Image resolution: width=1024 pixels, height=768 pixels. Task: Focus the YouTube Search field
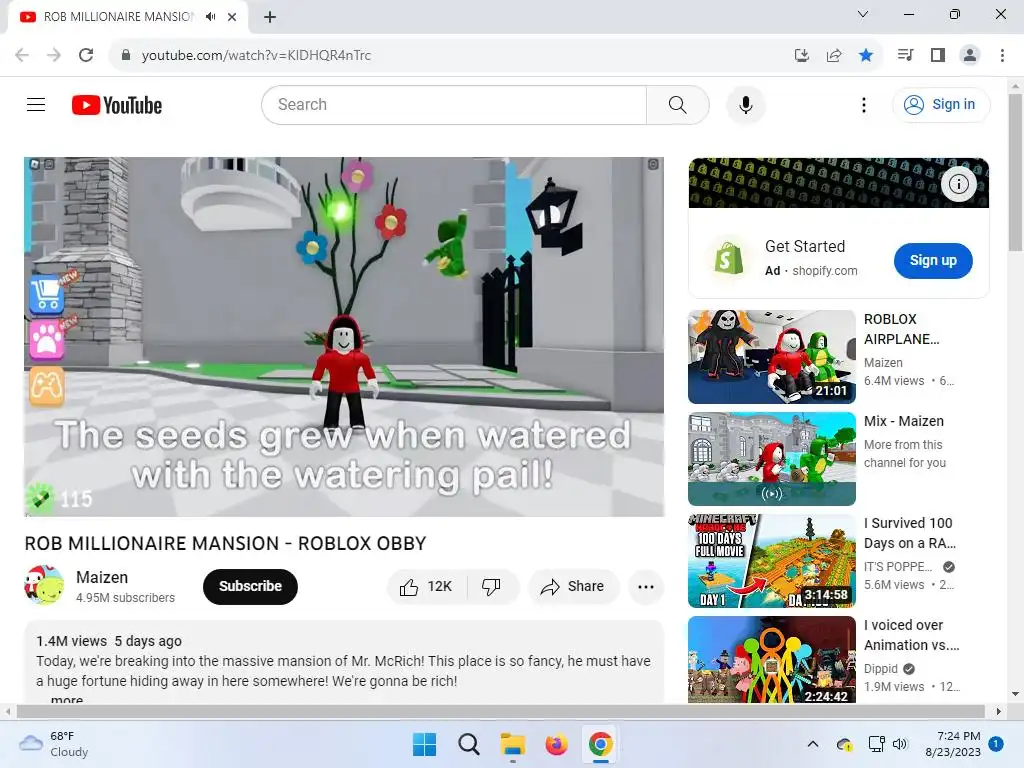click(455, 104)
